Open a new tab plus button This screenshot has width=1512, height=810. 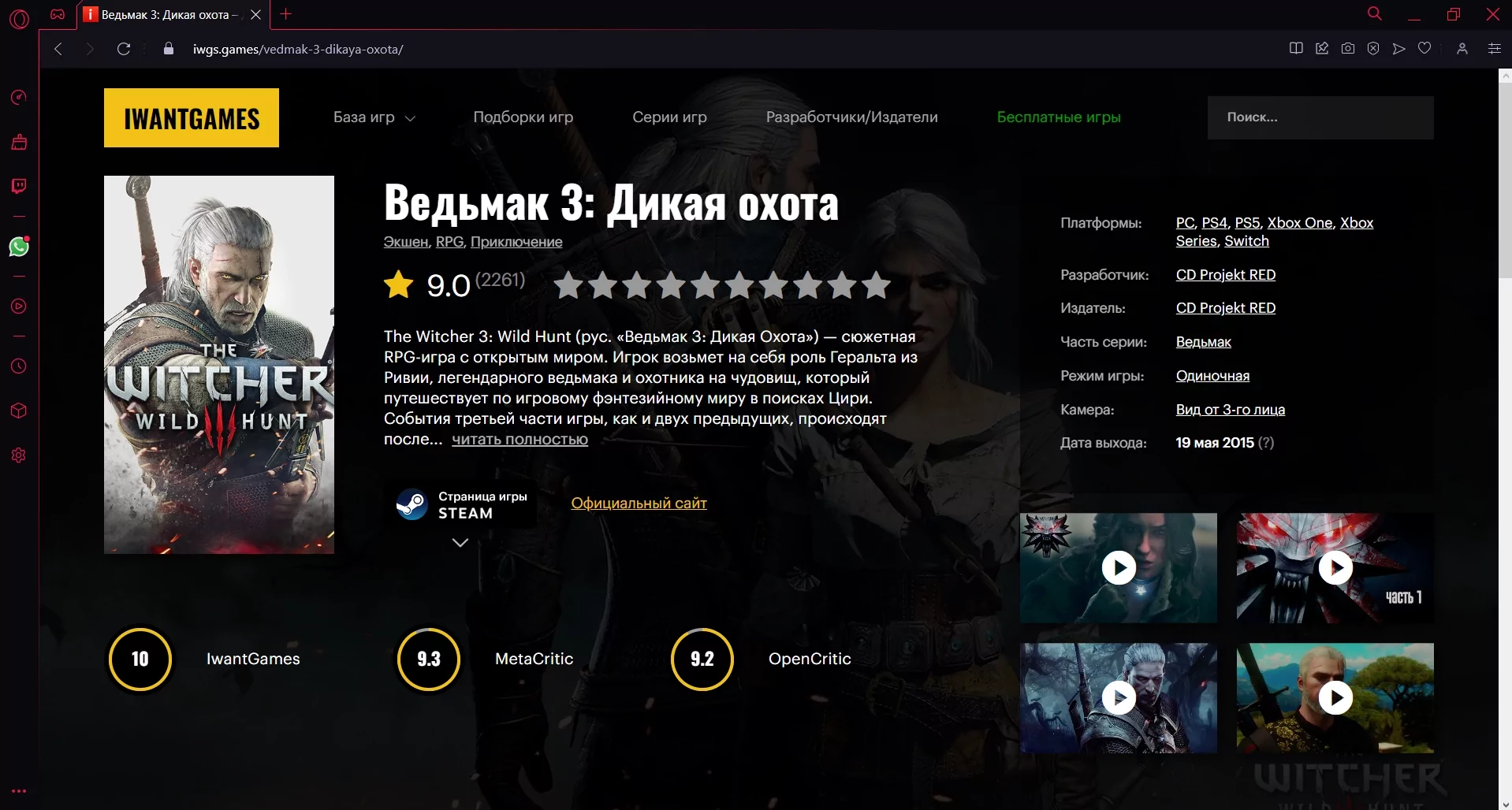click(286, 14)
